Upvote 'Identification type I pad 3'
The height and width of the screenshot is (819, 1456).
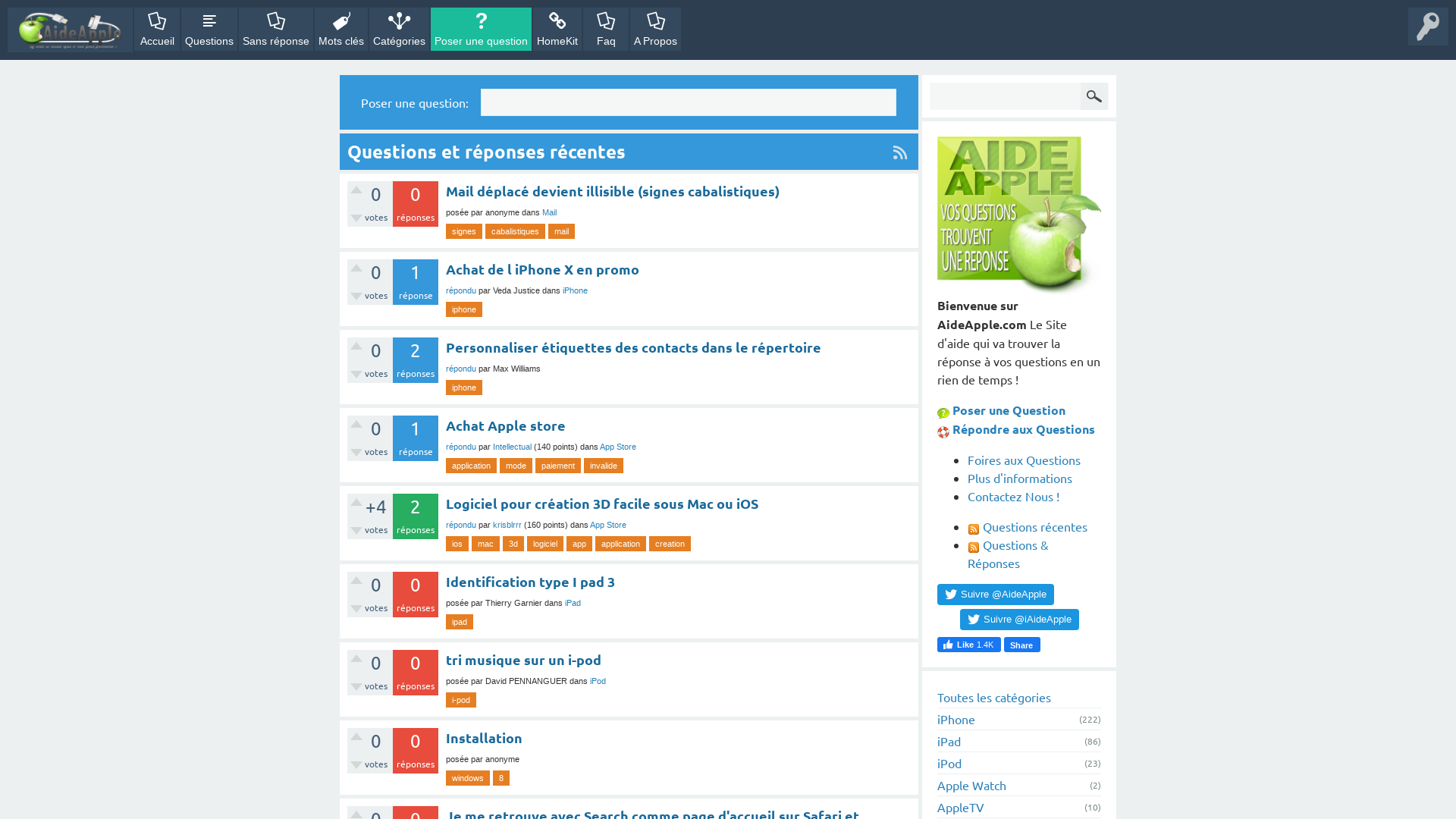pyautogui.click(x=356, y=581)
